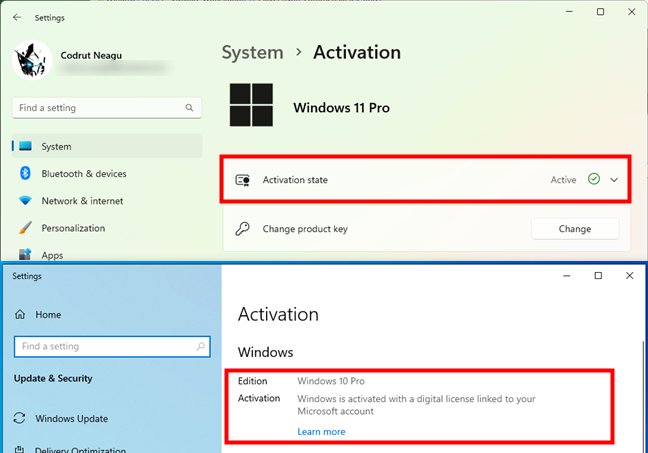Screen dimensions: 648x453
Task: Open Delivery Optimization in sidebar
Action: (x=80, y=449)
